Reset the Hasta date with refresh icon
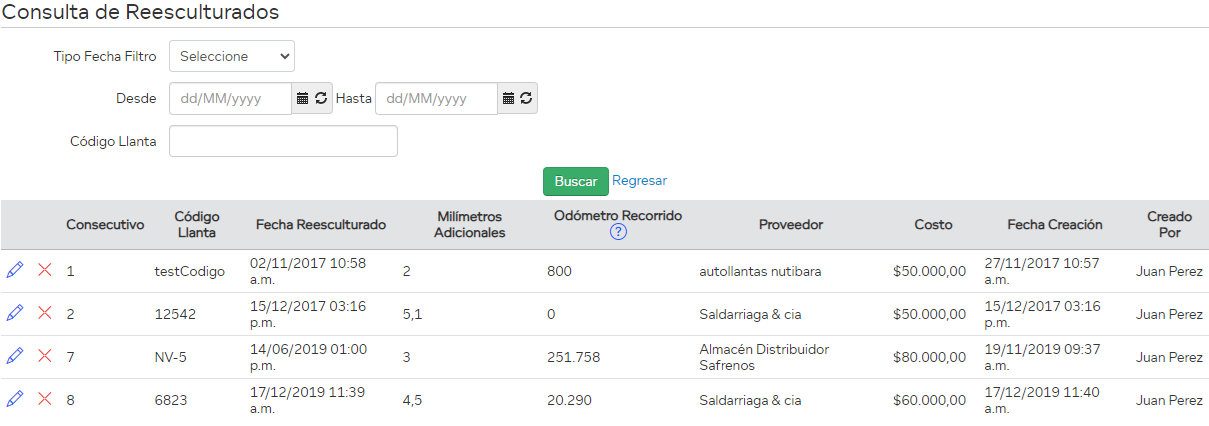Screen dimensions: 1209x426 click(x=526, y=98)
